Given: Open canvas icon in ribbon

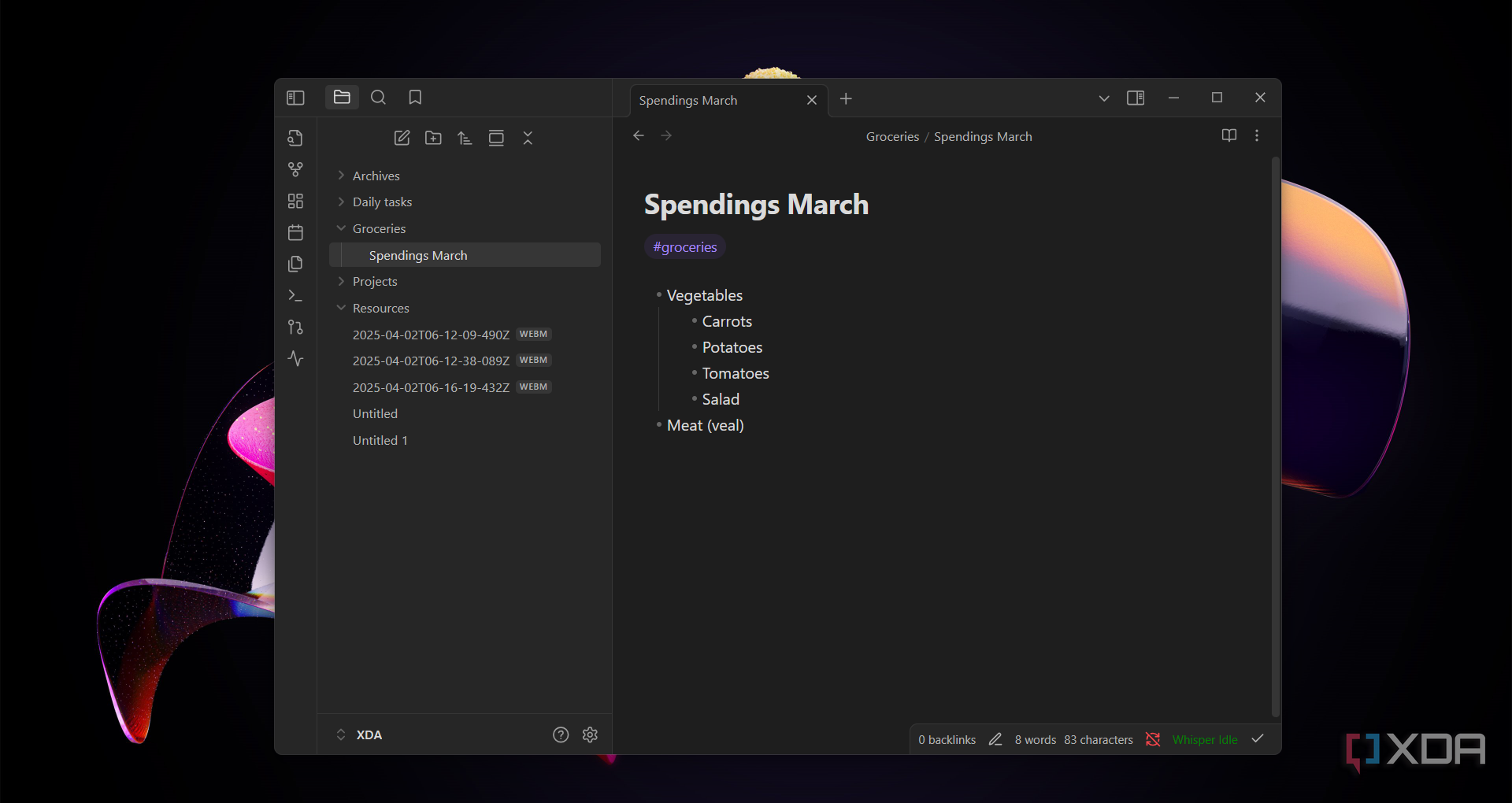Looking at the screenshot, I should (295, 201).
